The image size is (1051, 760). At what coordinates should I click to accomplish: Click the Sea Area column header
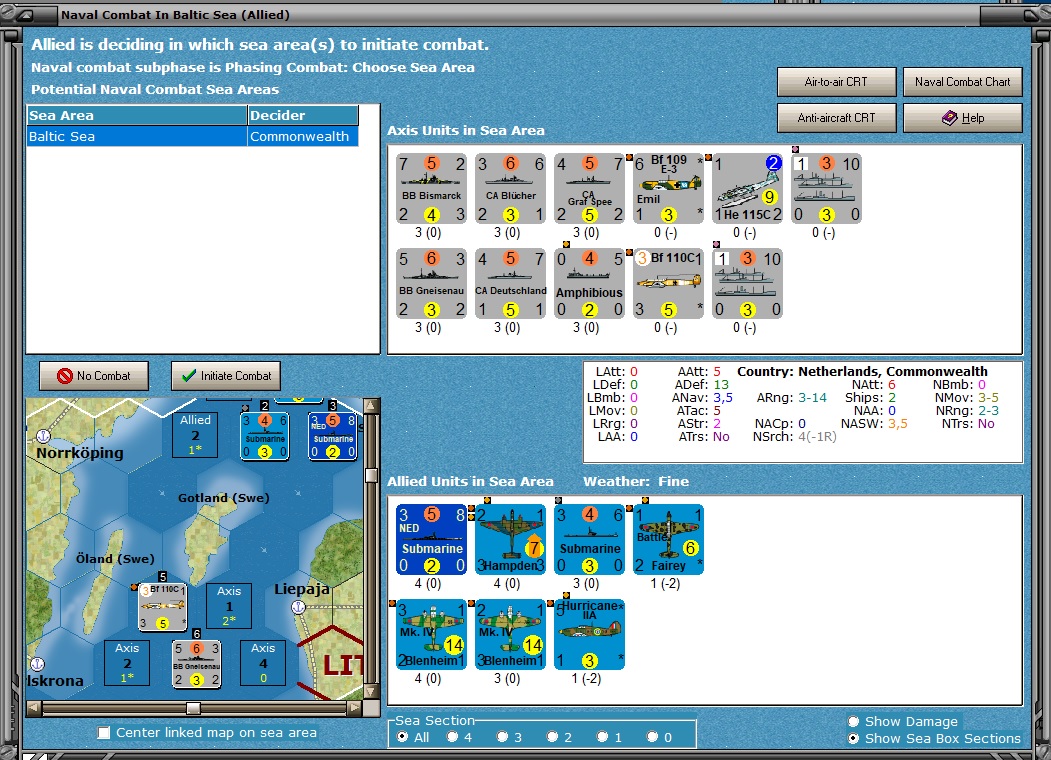137,115
